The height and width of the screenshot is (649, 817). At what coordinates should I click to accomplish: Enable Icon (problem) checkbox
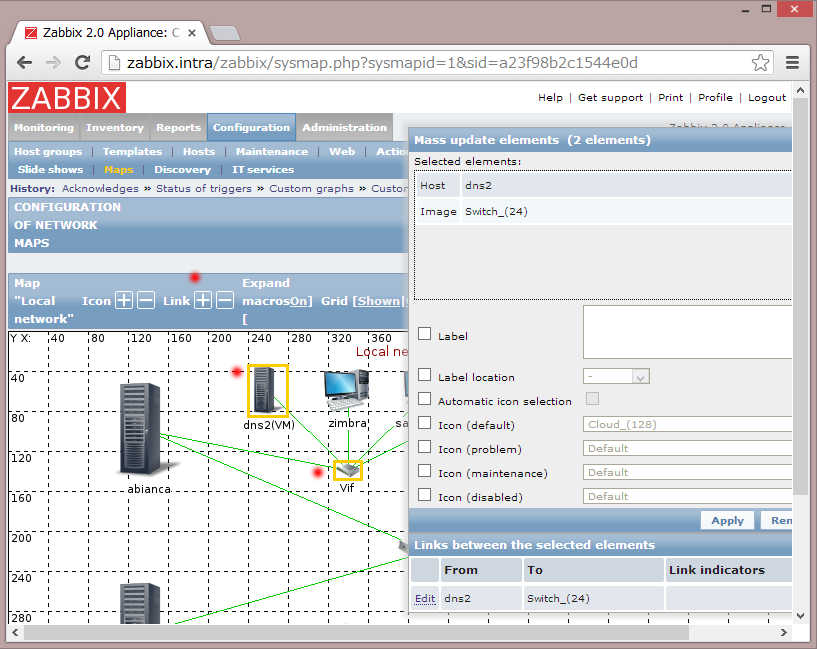[x=425, y=447]
